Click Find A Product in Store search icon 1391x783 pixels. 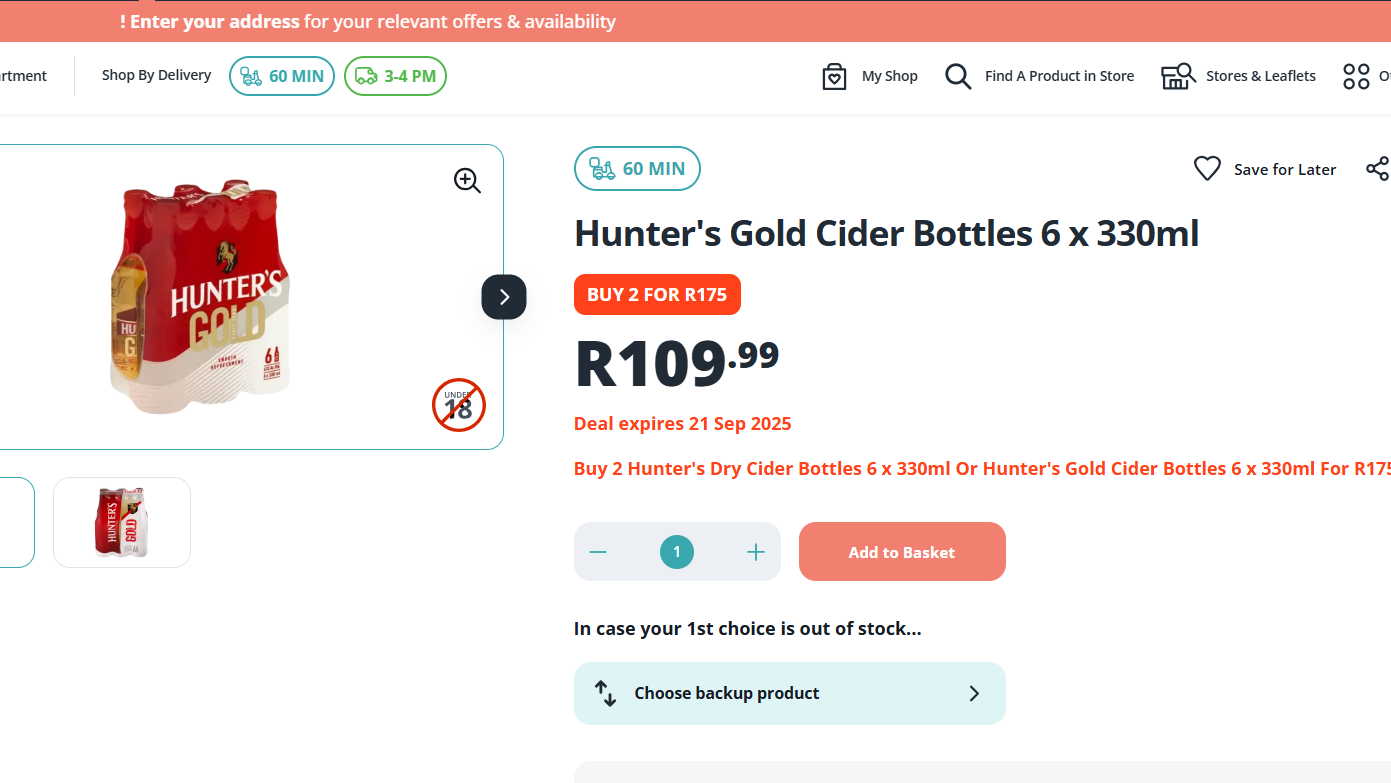[958, 76]
